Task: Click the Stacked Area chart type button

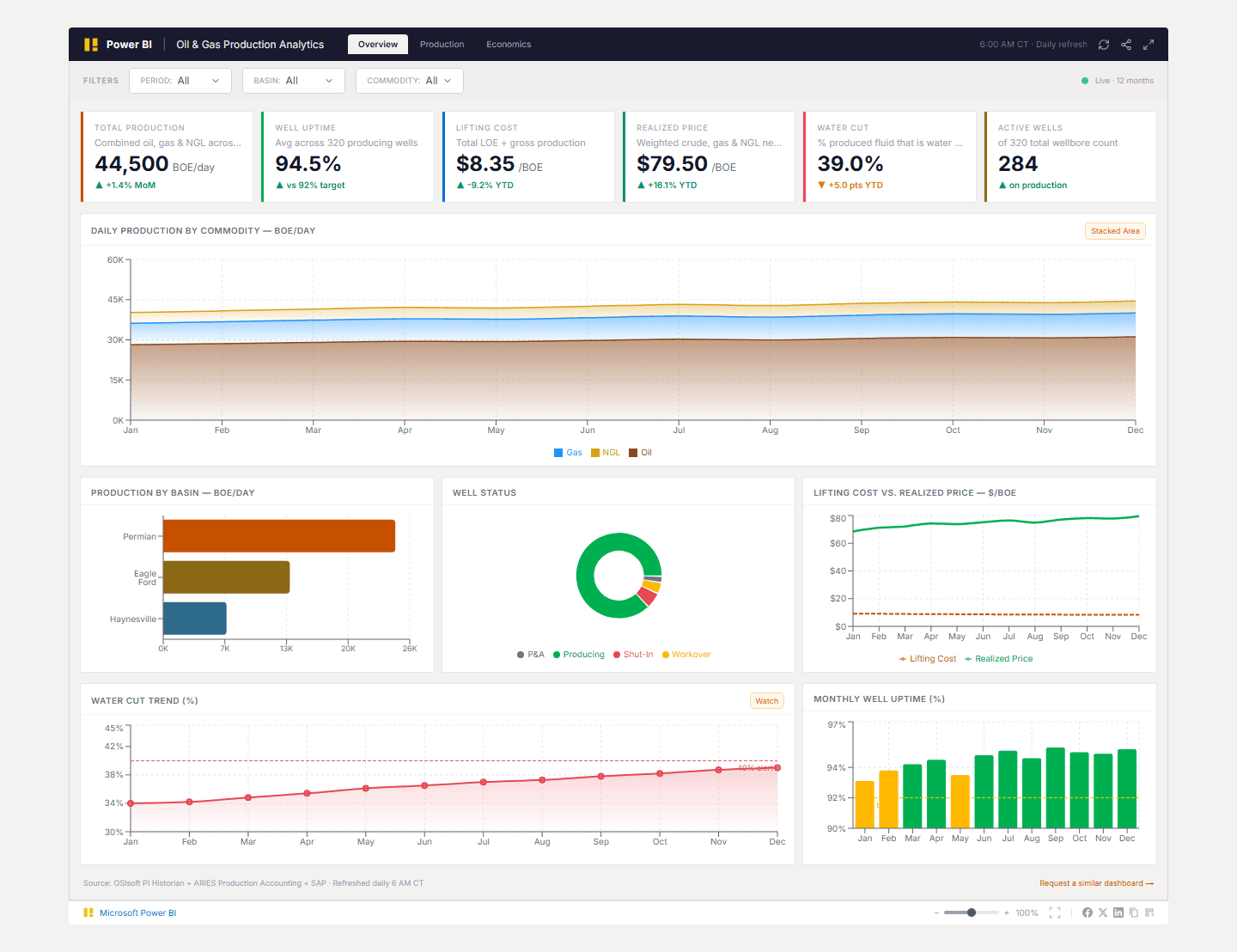Action: [1115, 231]
